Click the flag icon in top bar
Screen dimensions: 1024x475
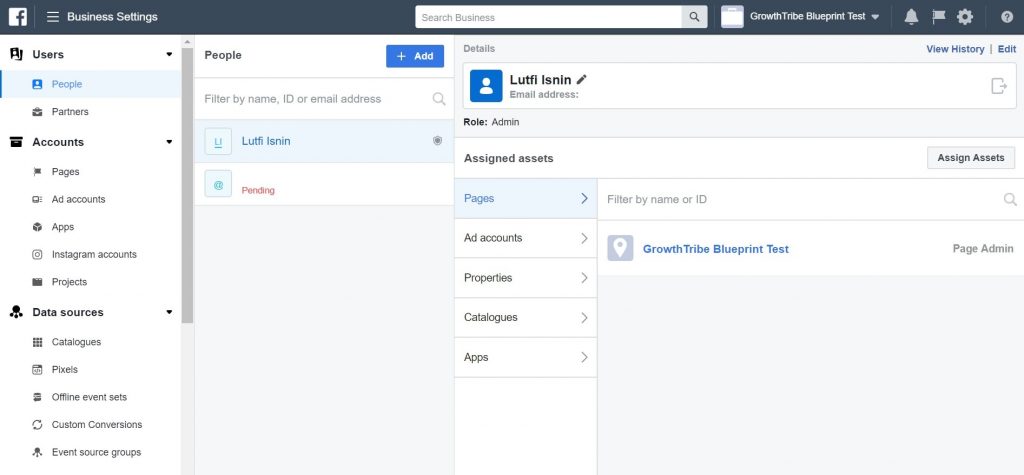pos(938,17)
